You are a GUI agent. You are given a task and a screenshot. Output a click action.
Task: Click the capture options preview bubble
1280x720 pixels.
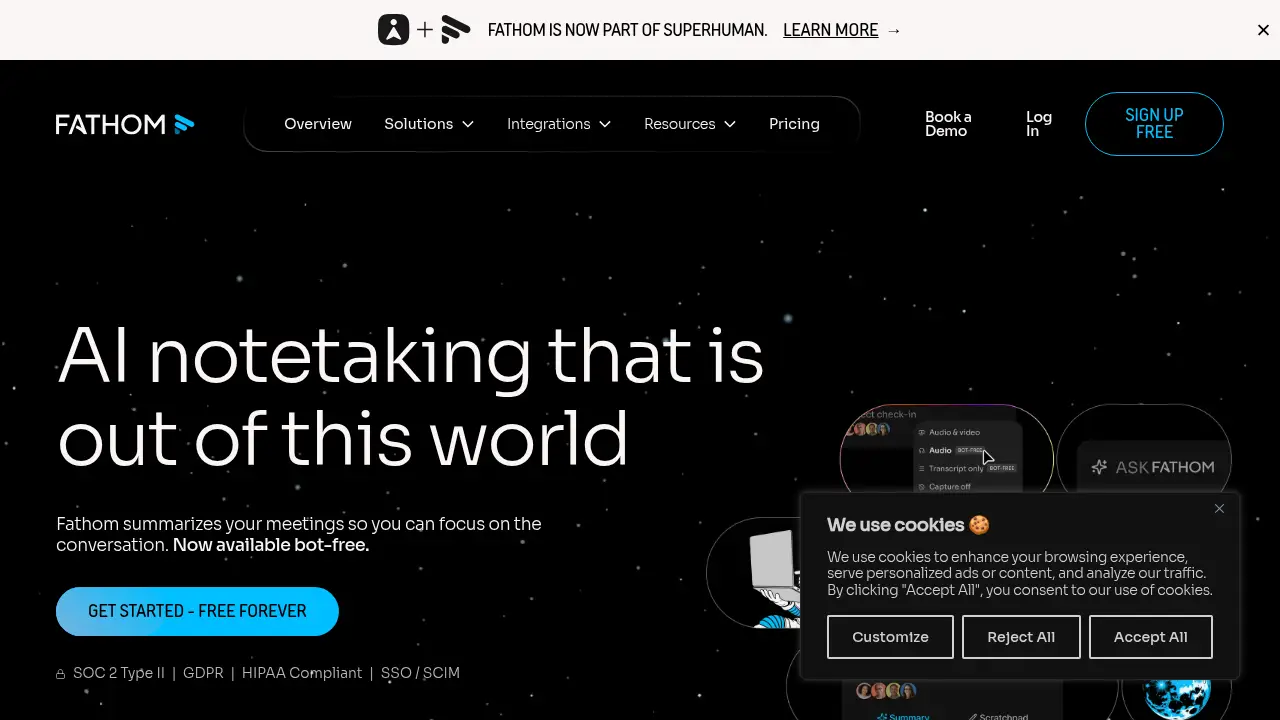point(946,448)
